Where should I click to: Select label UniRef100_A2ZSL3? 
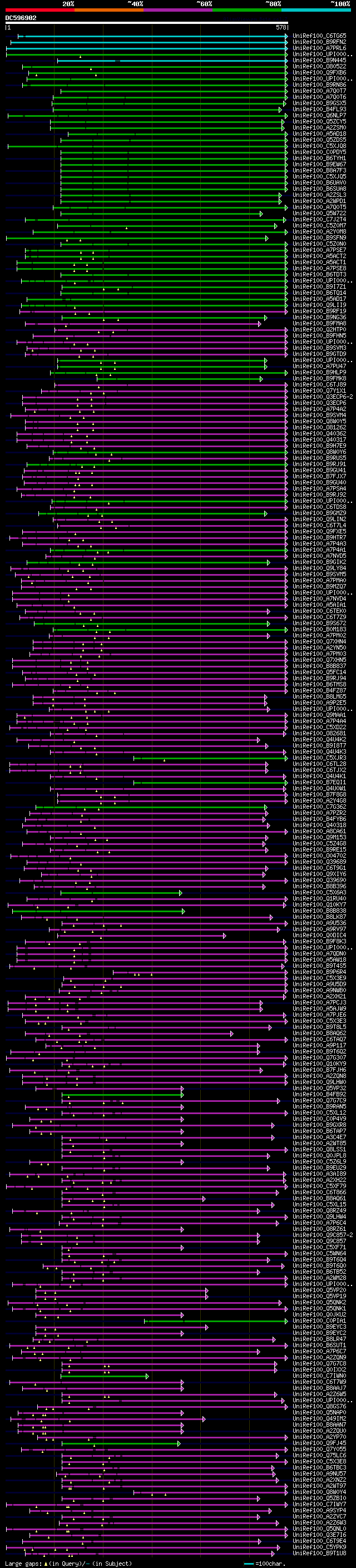point(319,195)
